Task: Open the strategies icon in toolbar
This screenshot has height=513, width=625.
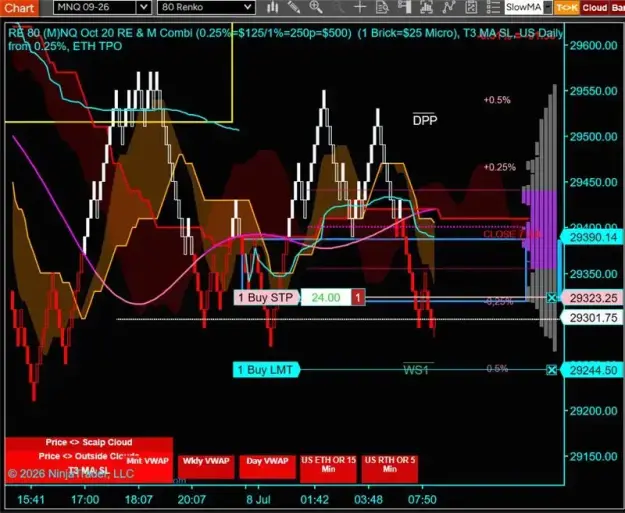Action: coord(449,7)
